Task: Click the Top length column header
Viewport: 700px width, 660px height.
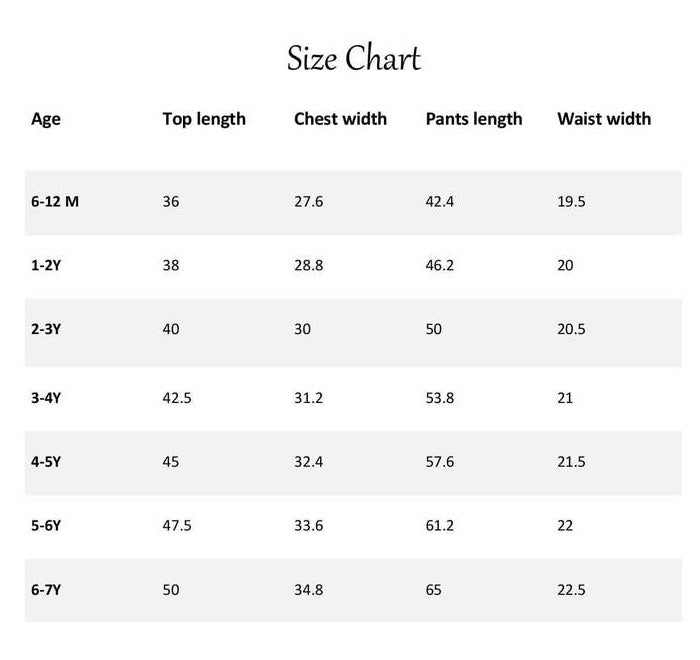Action: (x=204, y=119)
